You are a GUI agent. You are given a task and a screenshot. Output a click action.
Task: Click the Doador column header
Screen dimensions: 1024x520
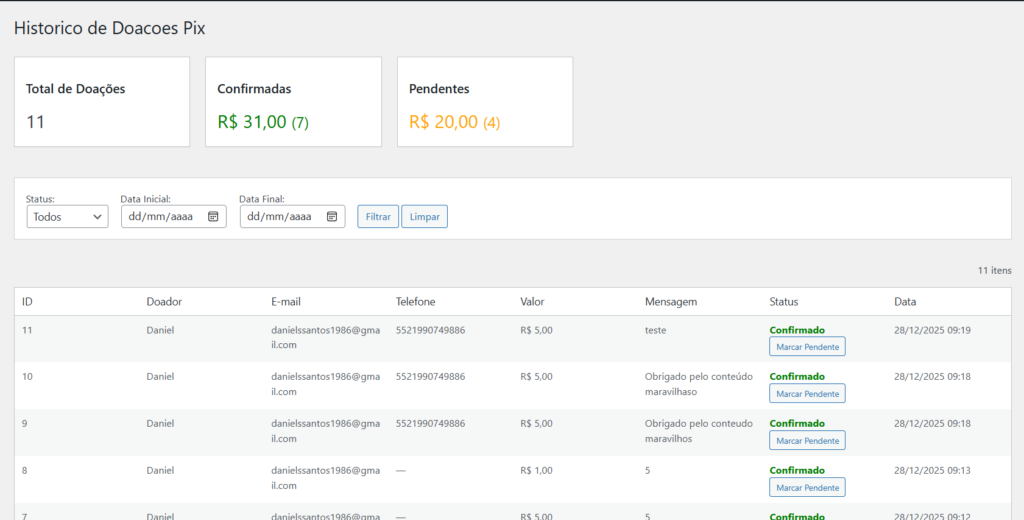[x=164, y=301]
